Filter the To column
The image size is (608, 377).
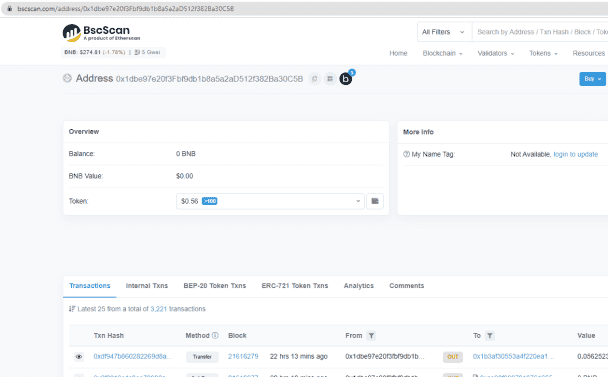click(490, 335)
